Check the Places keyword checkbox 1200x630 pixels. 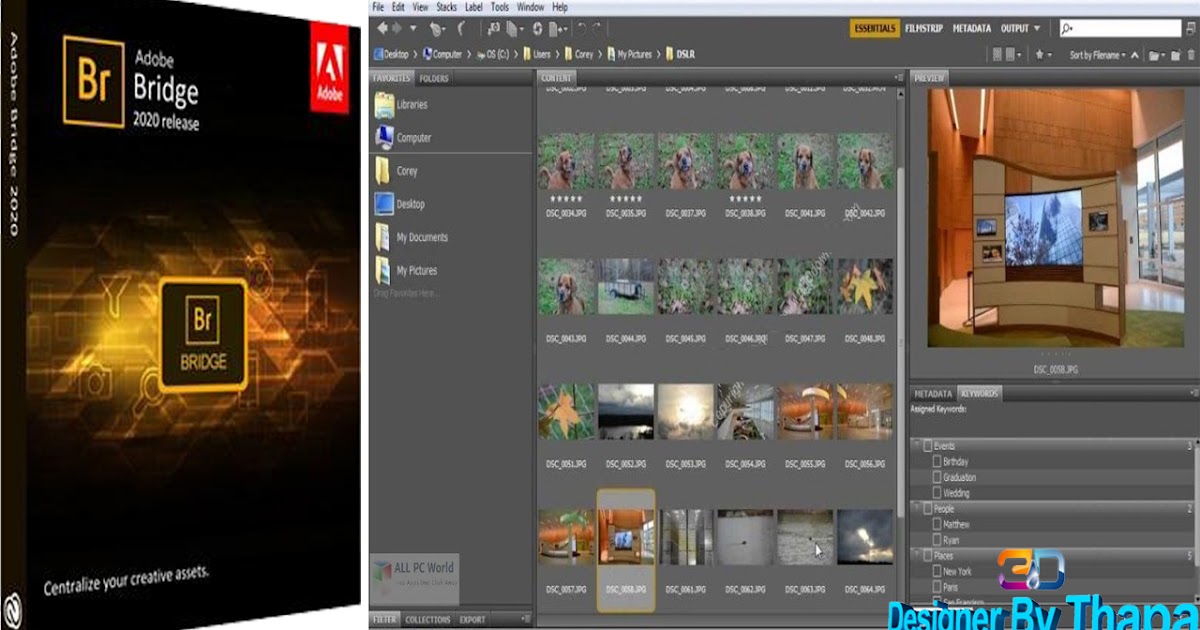click(x=927, y=555)
